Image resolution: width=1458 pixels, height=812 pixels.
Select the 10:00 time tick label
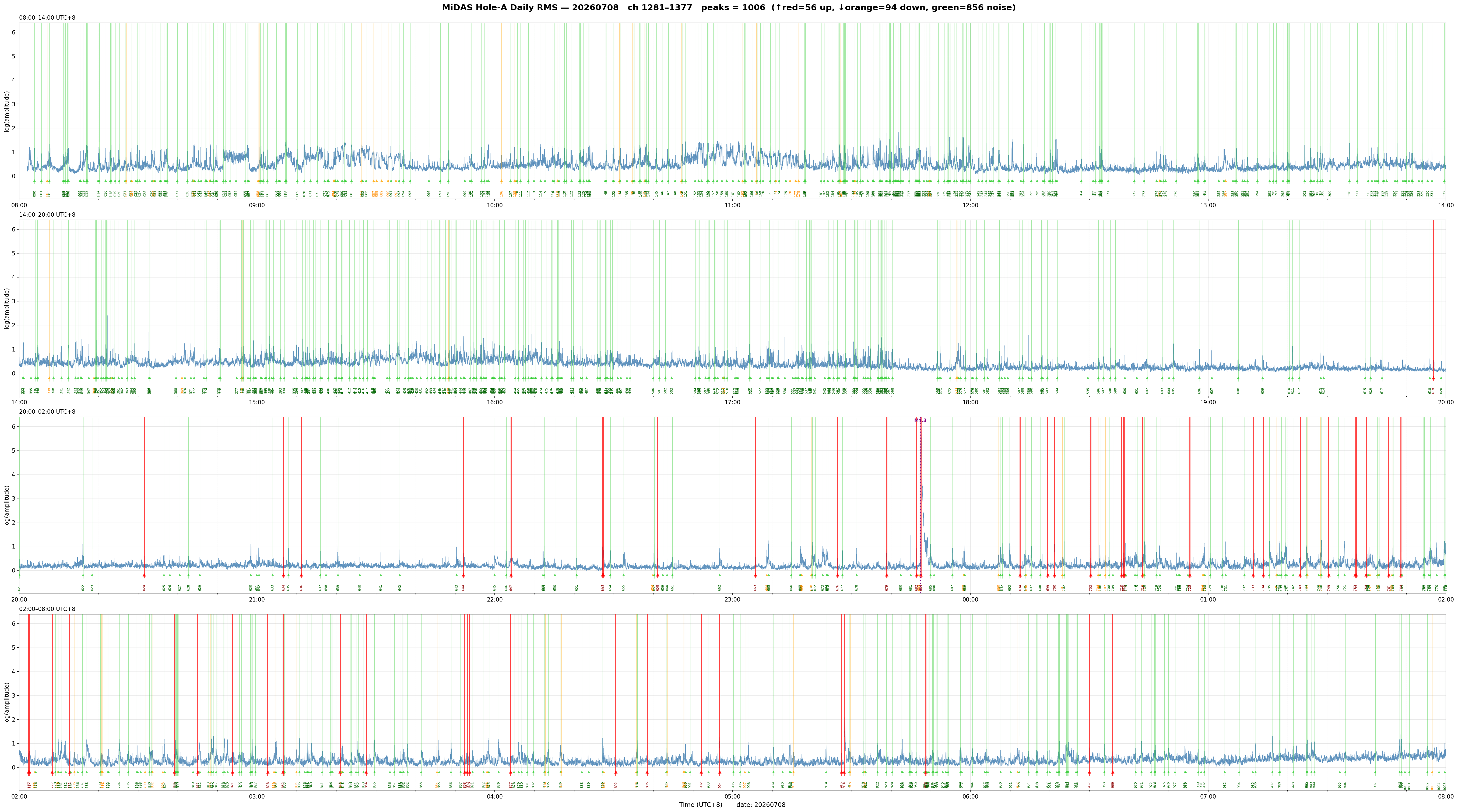(495, 205)
